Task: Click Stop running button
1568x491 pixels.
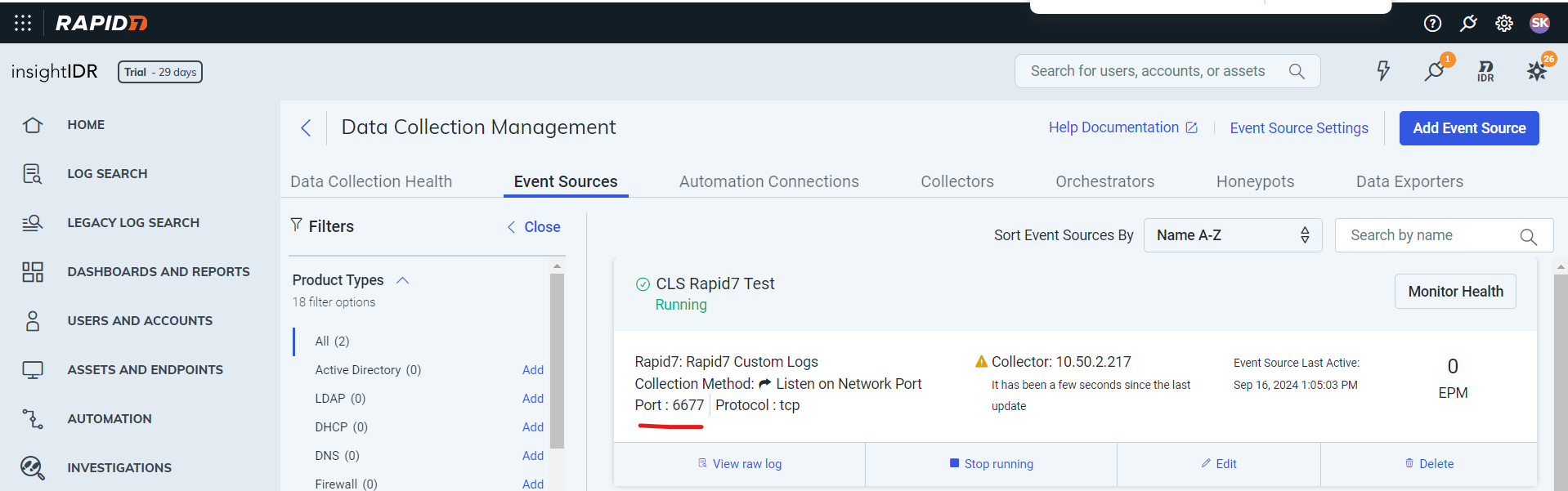Action: coord(991,464)
